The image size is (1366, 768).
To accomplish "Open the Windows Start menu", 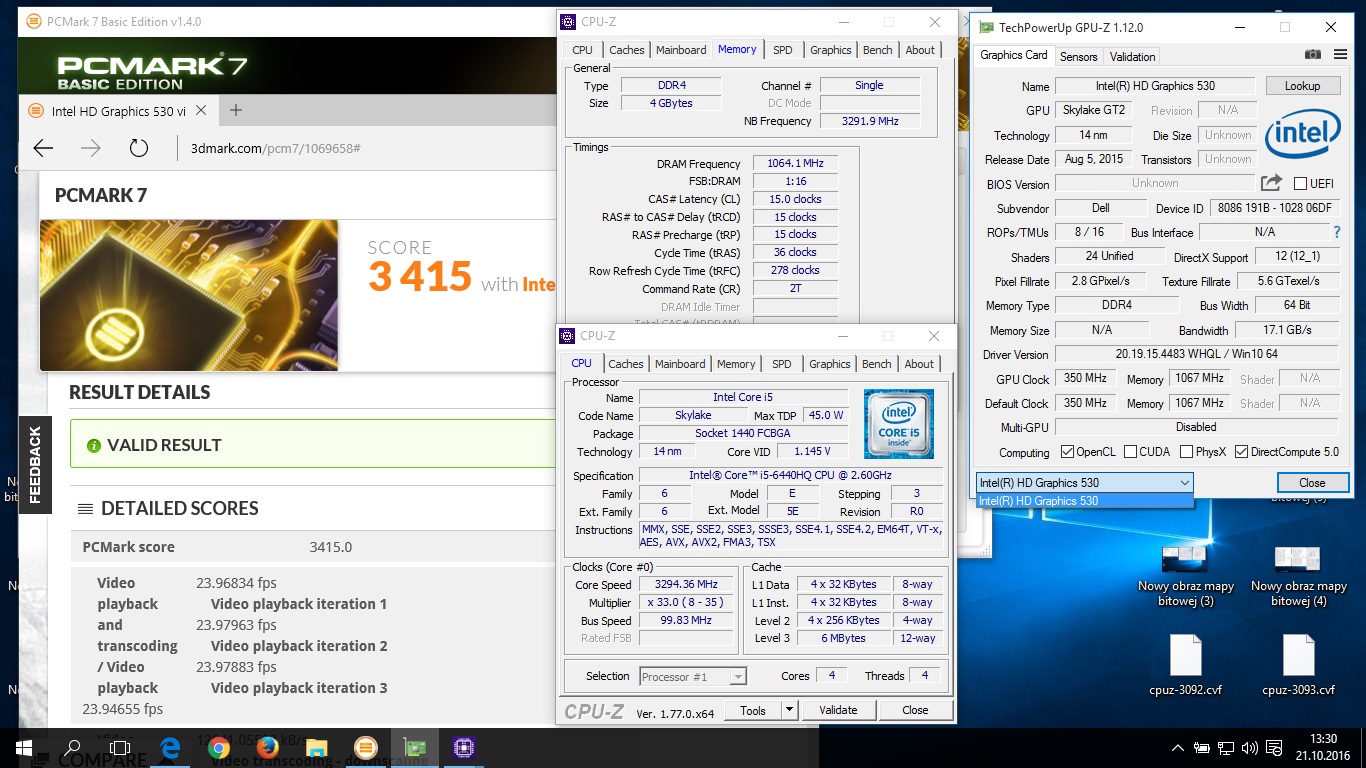I will tap(23, 747).
